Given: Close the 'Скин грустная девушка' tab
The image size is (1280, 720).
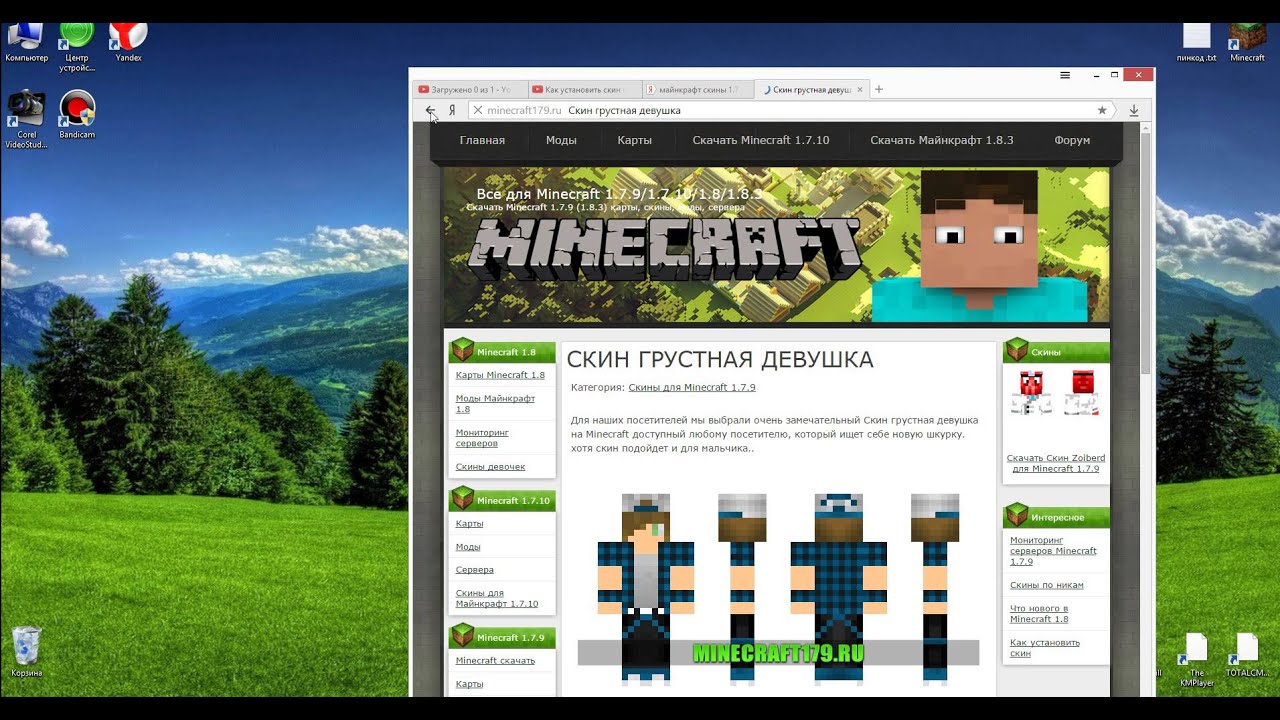Looking at the screenshot, I should click(x=861, y=90).
